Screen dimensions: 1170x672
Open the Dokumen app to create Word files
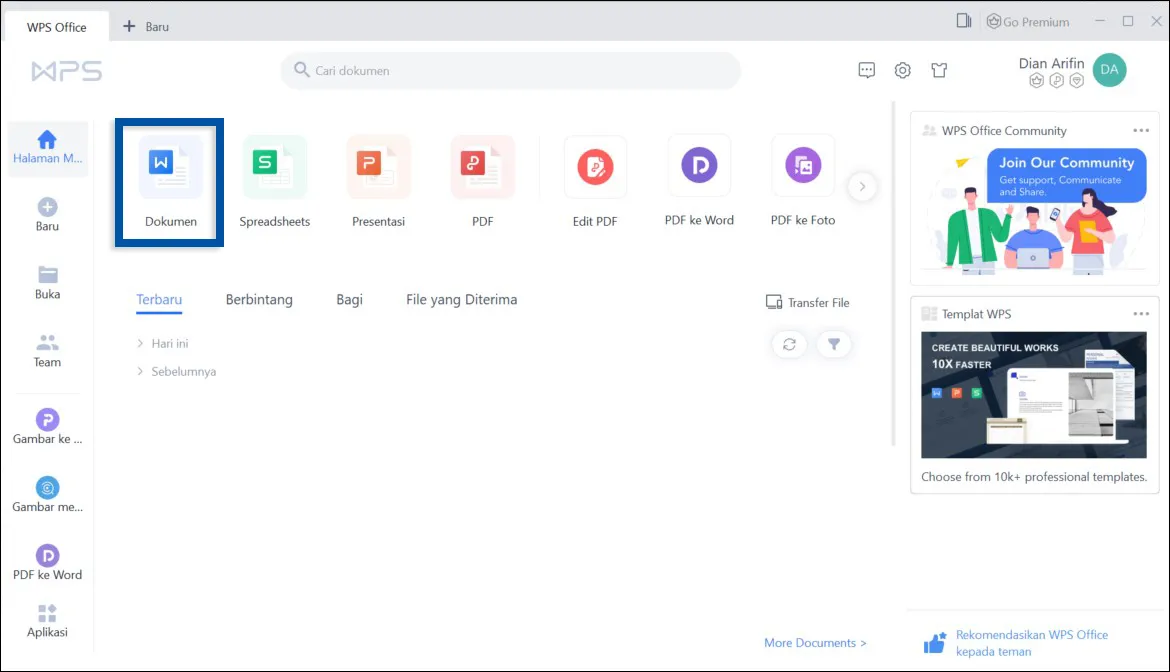point(167,180)
